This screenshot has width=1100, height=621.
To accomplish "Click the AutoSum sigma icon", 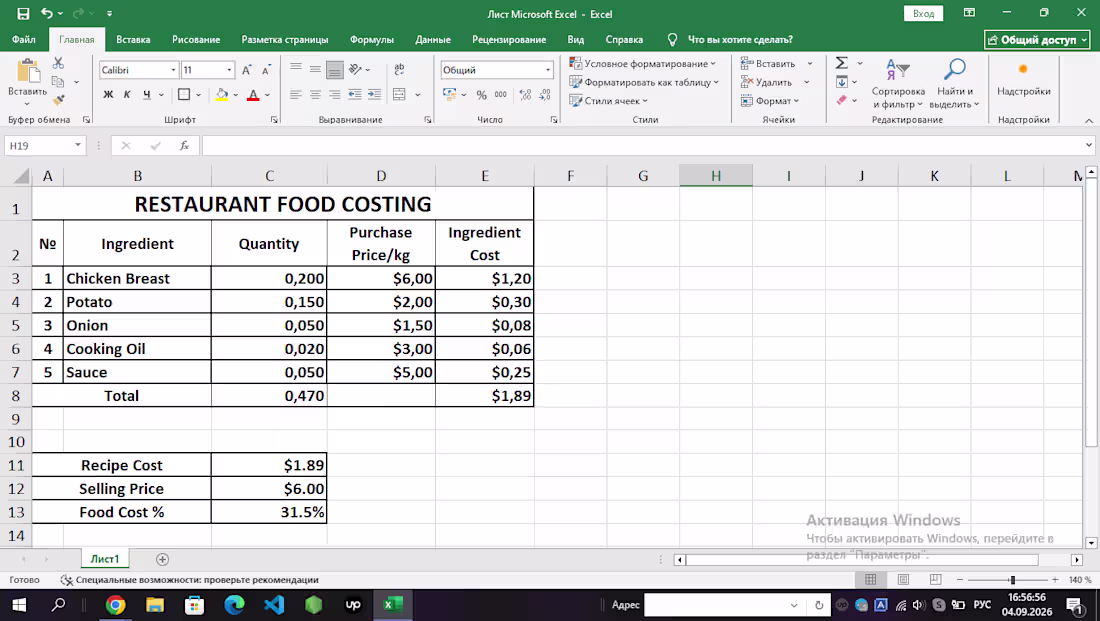I will pyautogui.click(x=842, y=63).
